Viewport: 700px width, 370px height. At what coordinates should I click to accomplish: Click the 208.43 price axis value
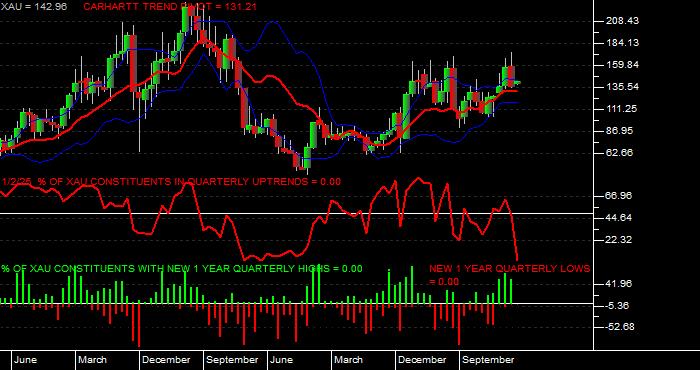622,21
